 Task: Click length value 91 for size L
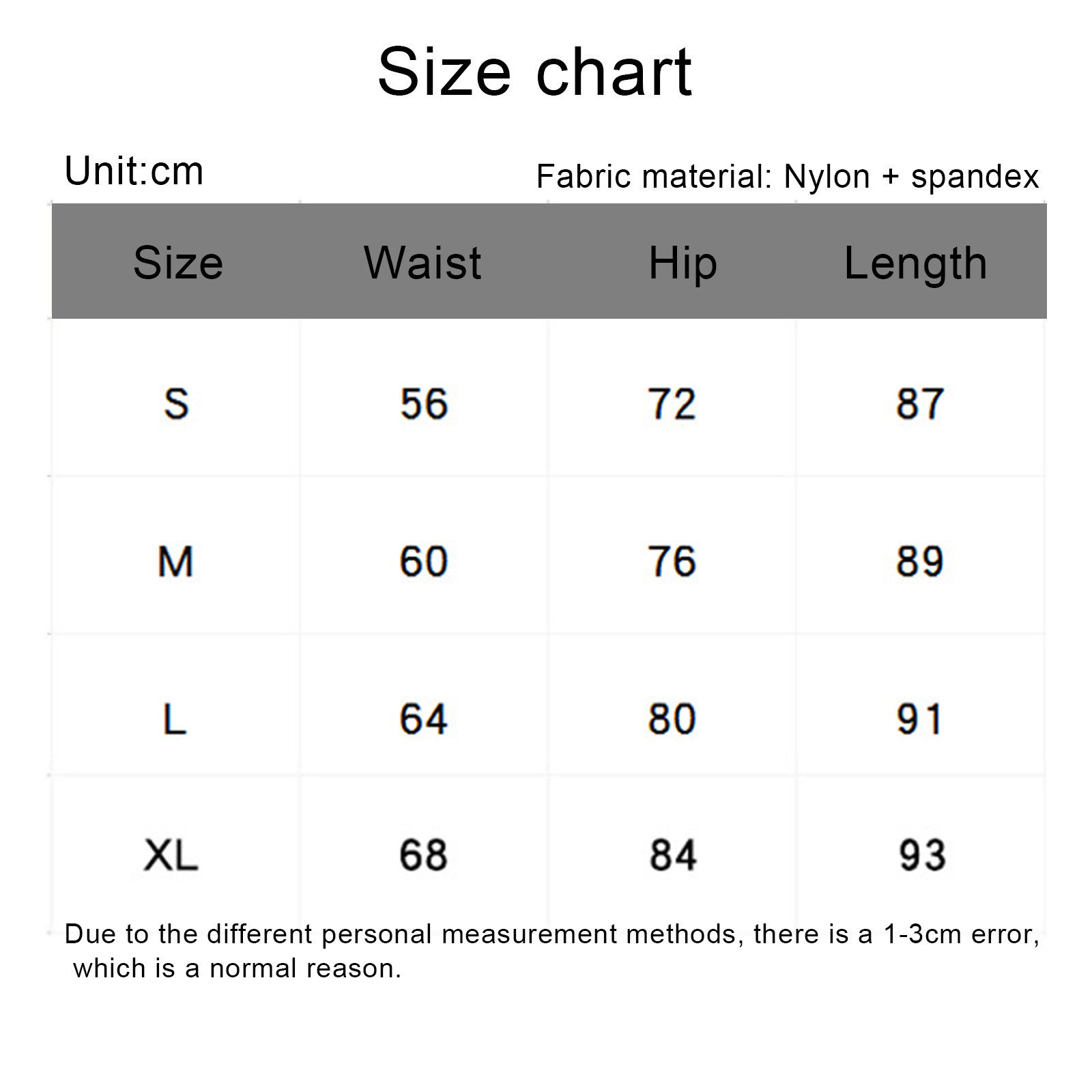point(919,719)
